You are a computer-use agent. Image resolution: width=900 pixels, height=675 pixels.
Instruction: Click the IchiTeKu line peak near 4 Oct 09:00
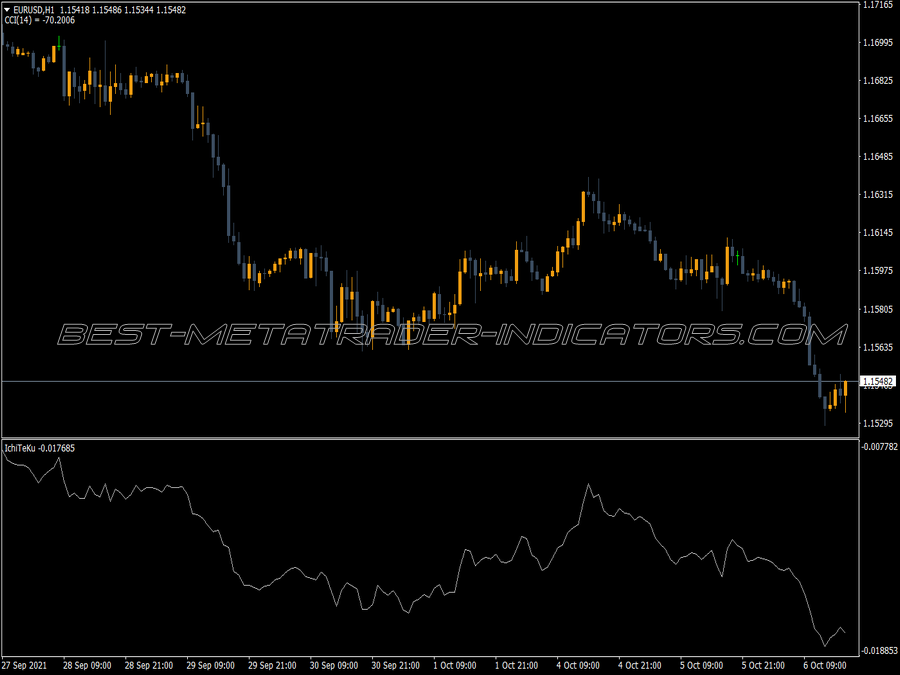(x=588, y=485)
